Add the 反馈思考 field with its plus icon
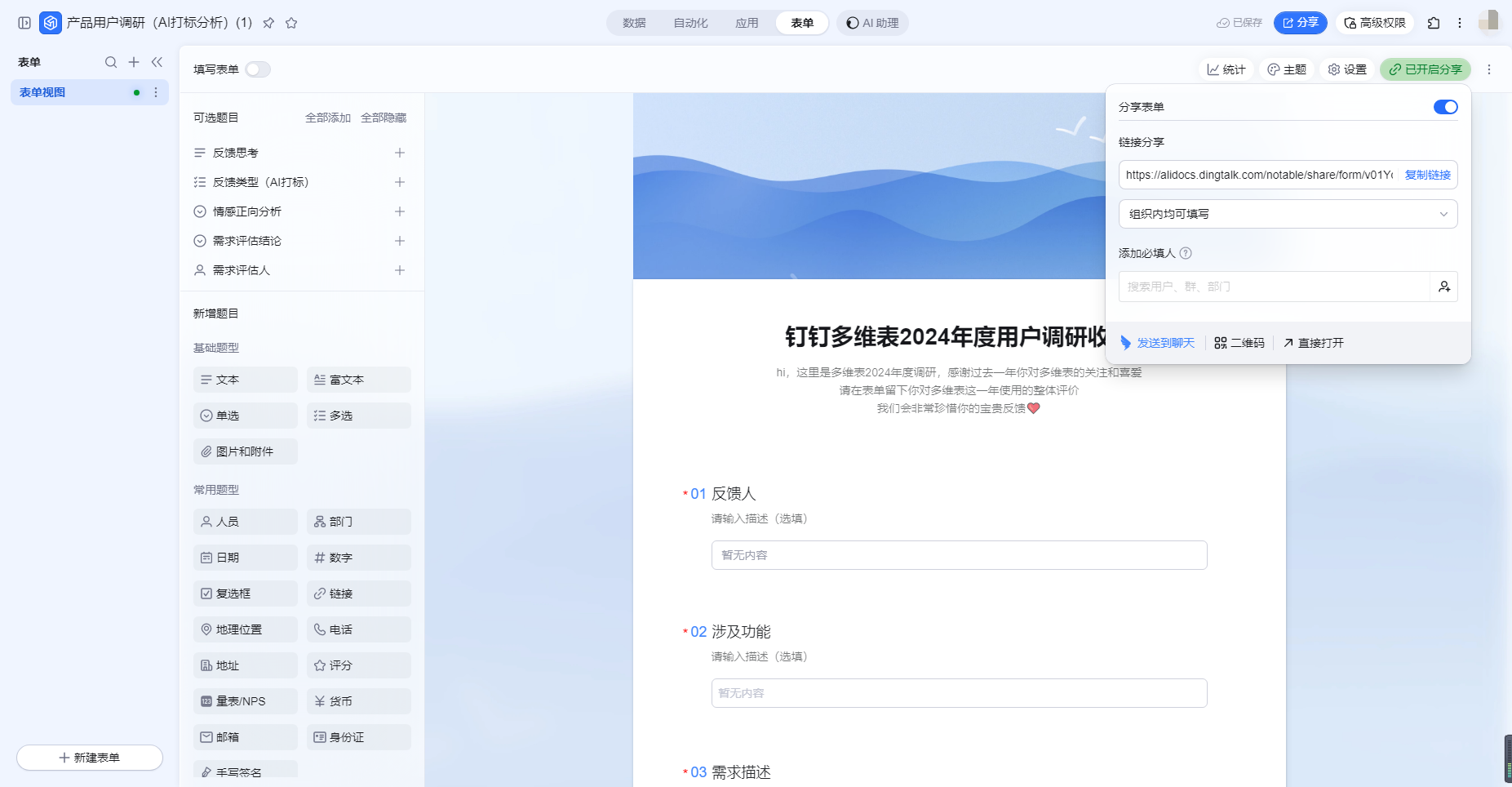1512x787 pixels. pos(400,153)
